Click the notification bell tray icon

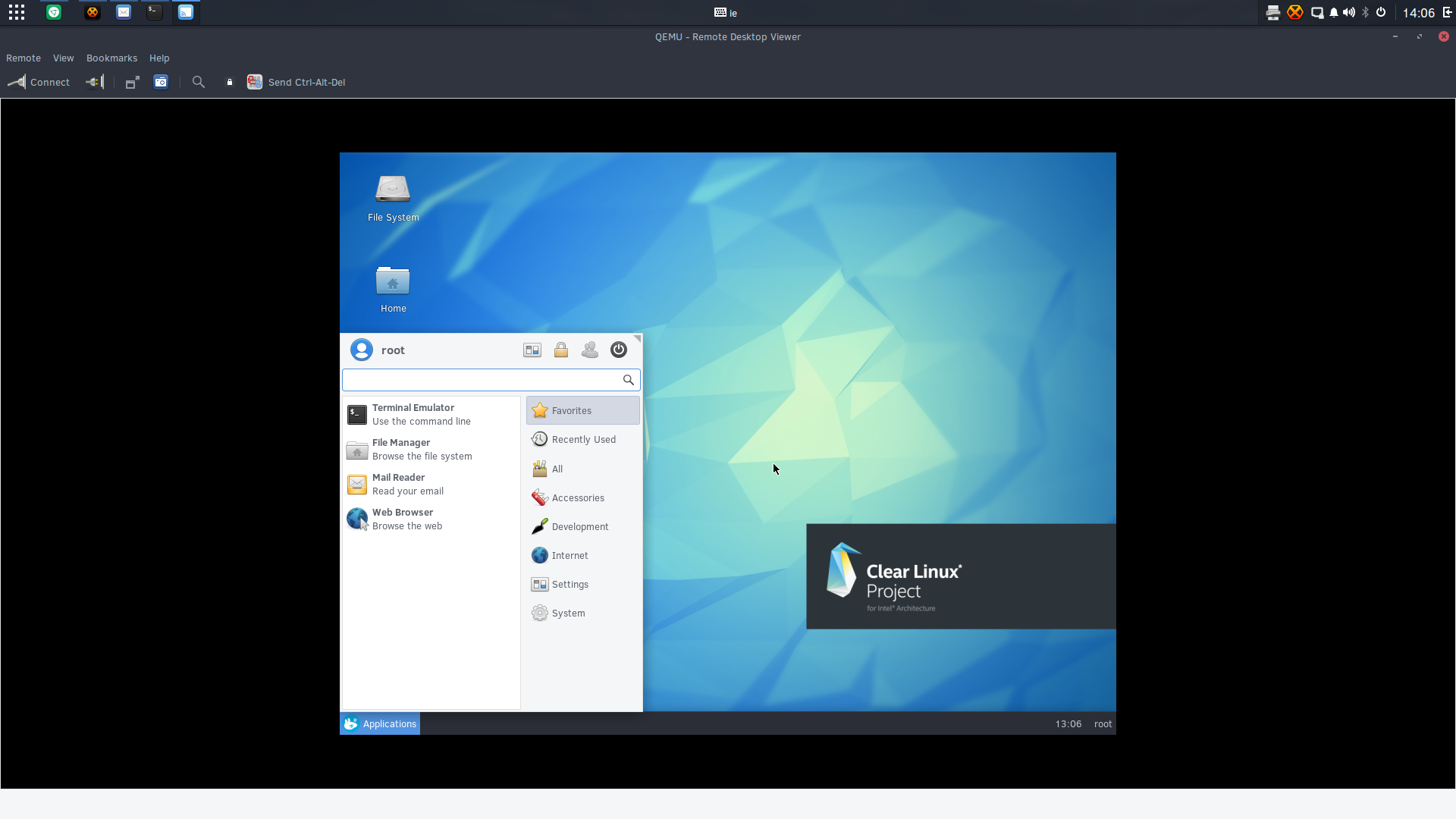coord(1334,12)
